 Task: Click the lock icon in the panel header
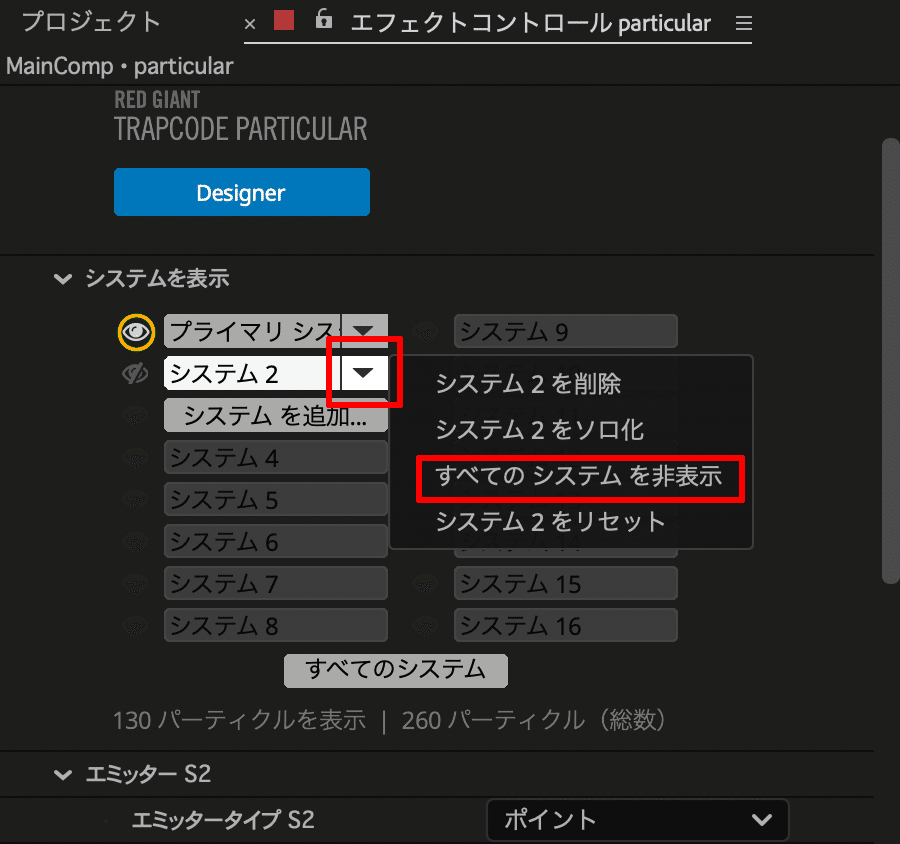[x=322, y=22]
